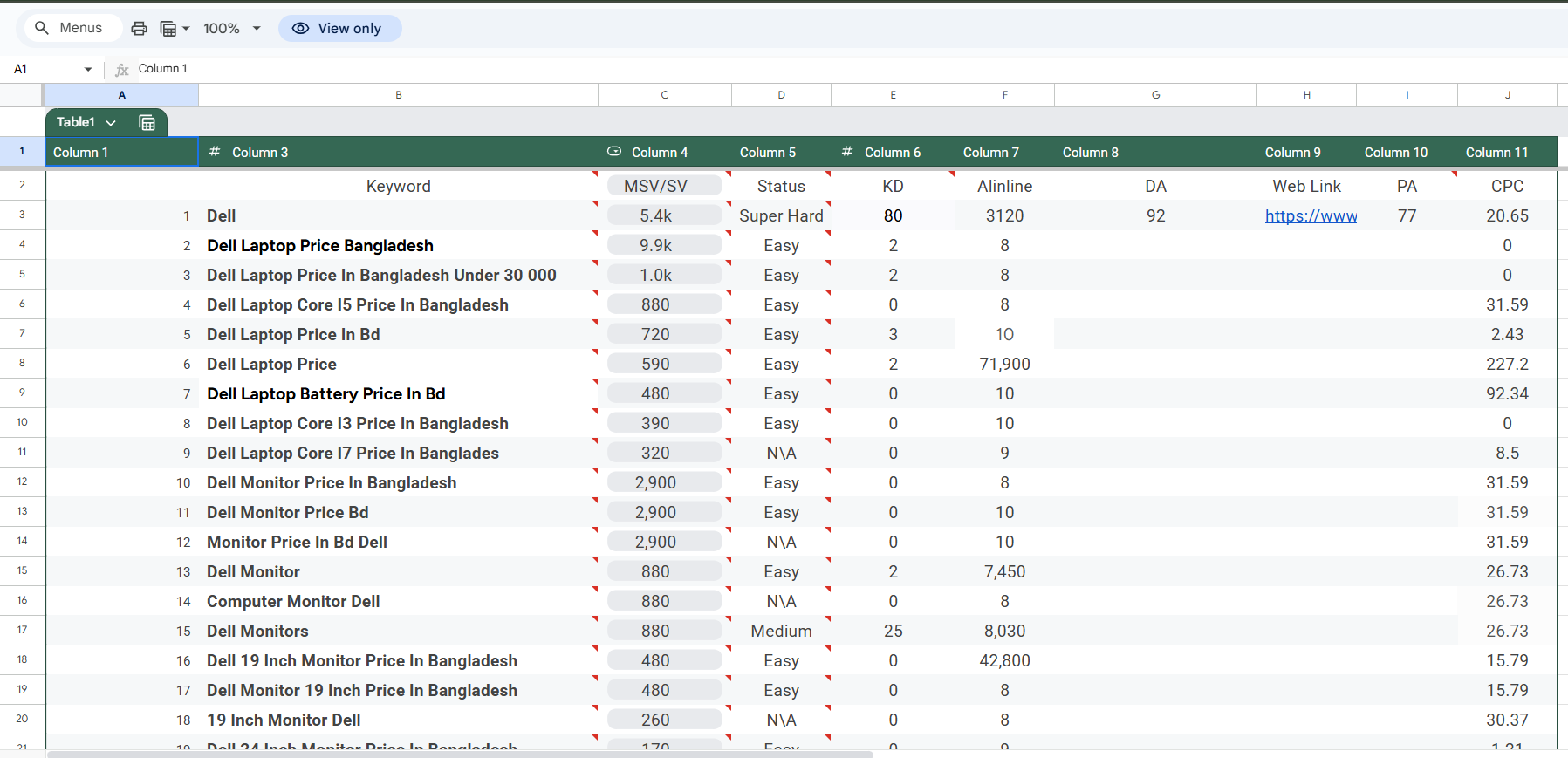1568x758 pixels.
Task: Select the 42,800 Alinline cell
Action: pyautogui.click(x=1004, y=660)
